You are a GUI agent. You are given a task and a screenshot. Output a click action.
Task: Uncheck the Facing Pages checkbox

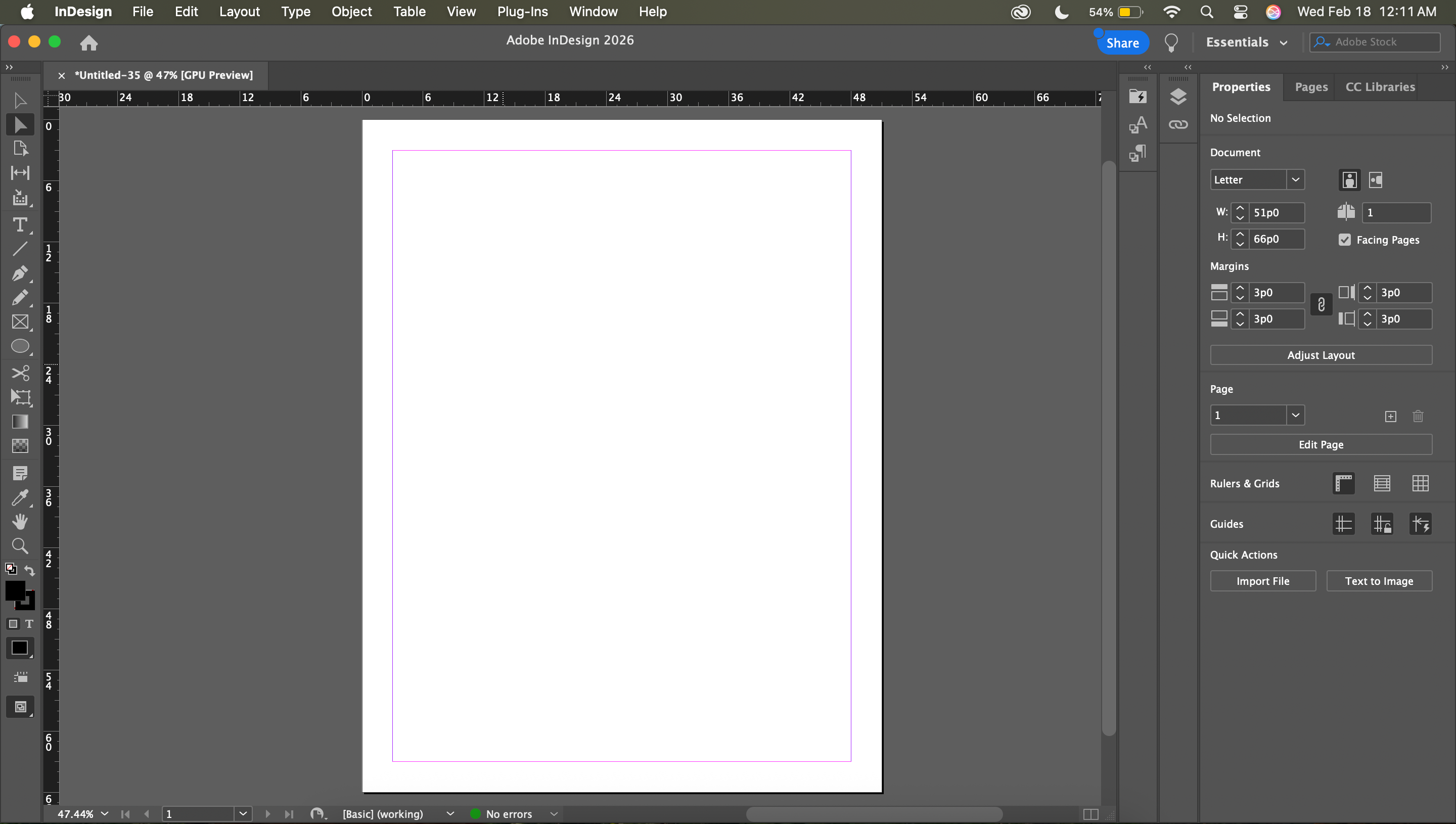(x=1344, y=240)
